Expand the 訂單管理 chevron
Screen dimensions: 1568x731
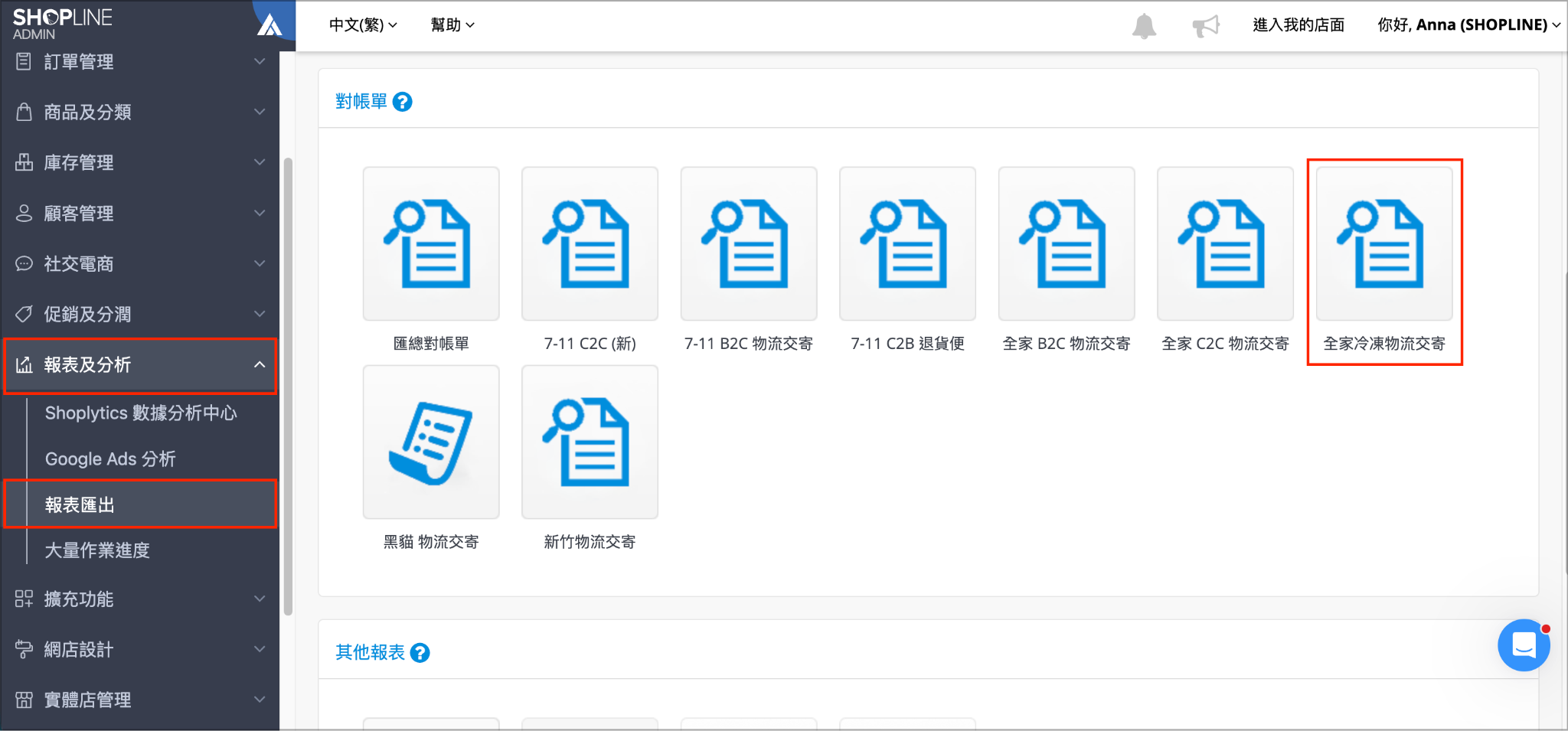tap(260, 61)
